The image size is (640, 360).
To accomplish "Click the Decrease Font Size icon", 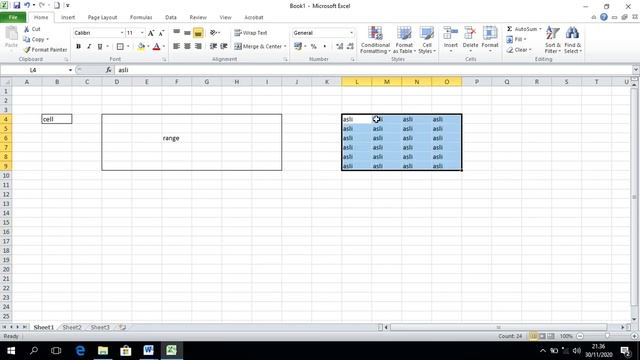I will pos(161,33).
